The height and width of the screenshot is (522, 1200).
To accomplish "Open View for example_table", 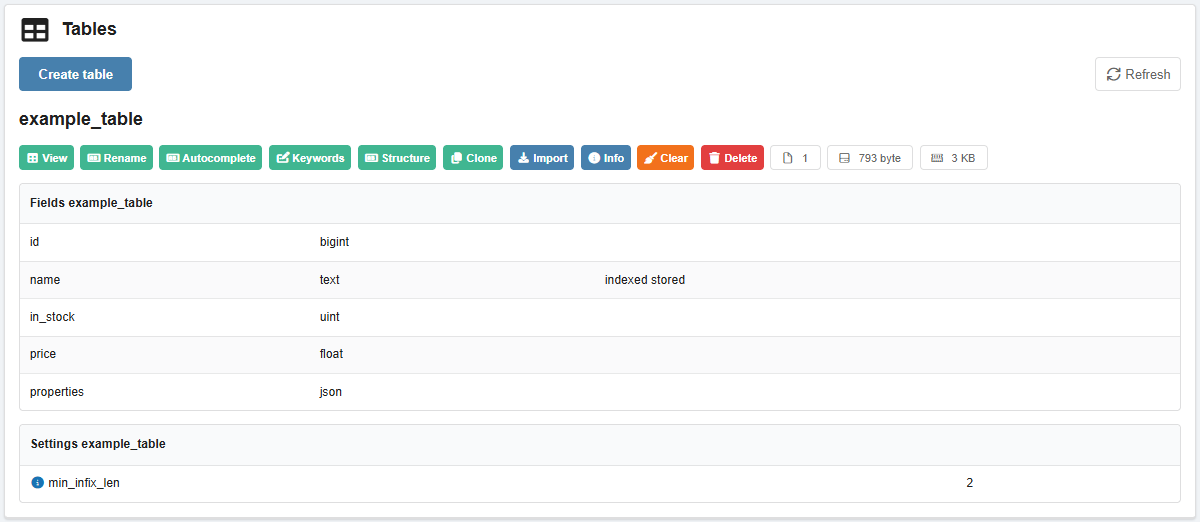I will click(x=46, y=158).
